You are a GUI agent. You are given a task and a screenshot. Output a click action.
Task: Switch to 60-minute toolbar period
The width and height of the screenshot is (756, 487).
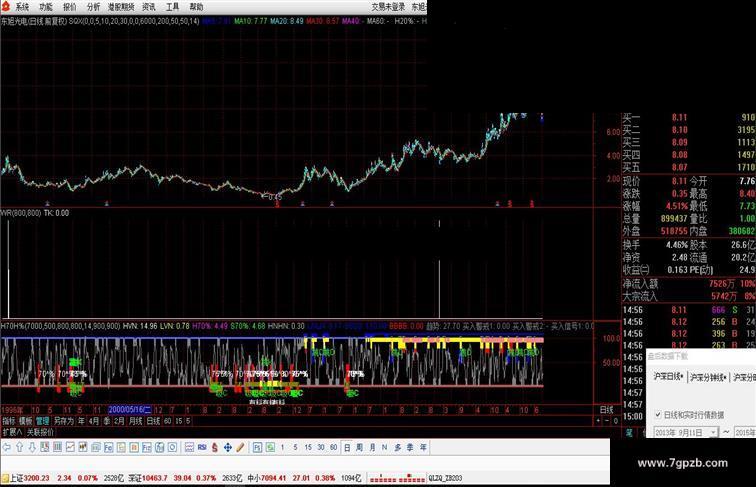point(333,447)
